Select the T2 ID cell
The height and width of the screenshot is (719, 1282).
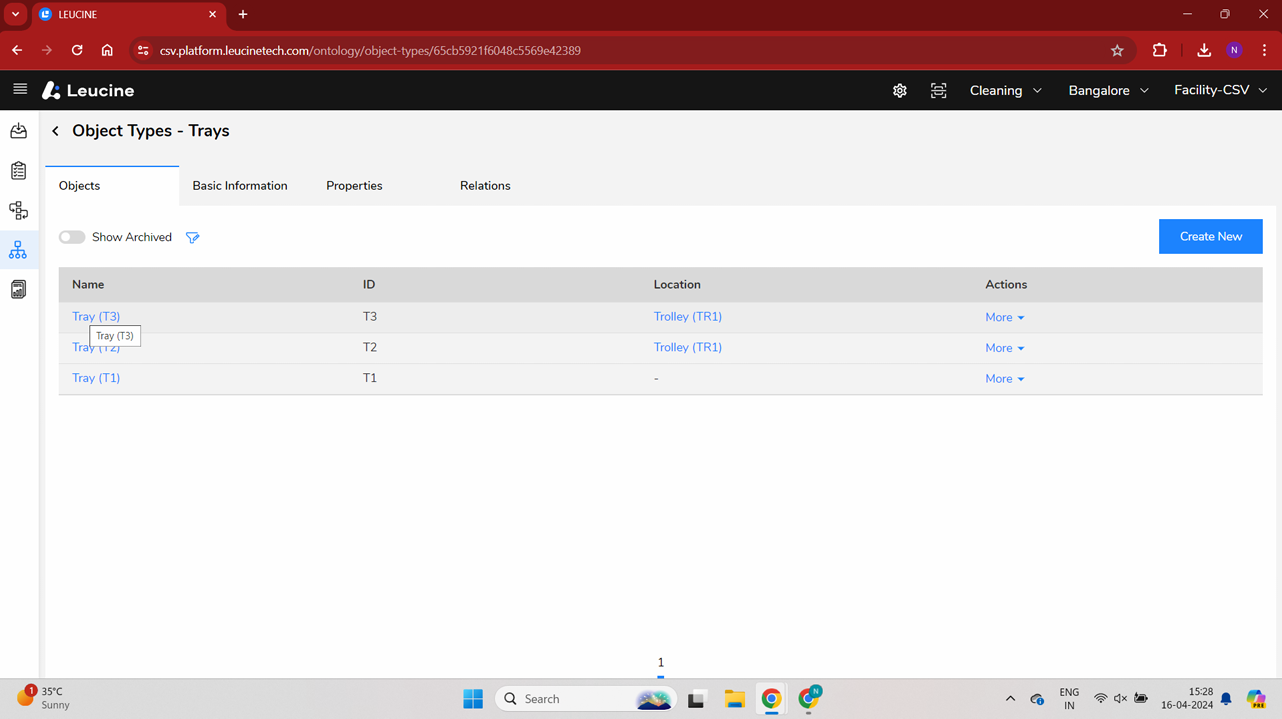pos(370,348)
